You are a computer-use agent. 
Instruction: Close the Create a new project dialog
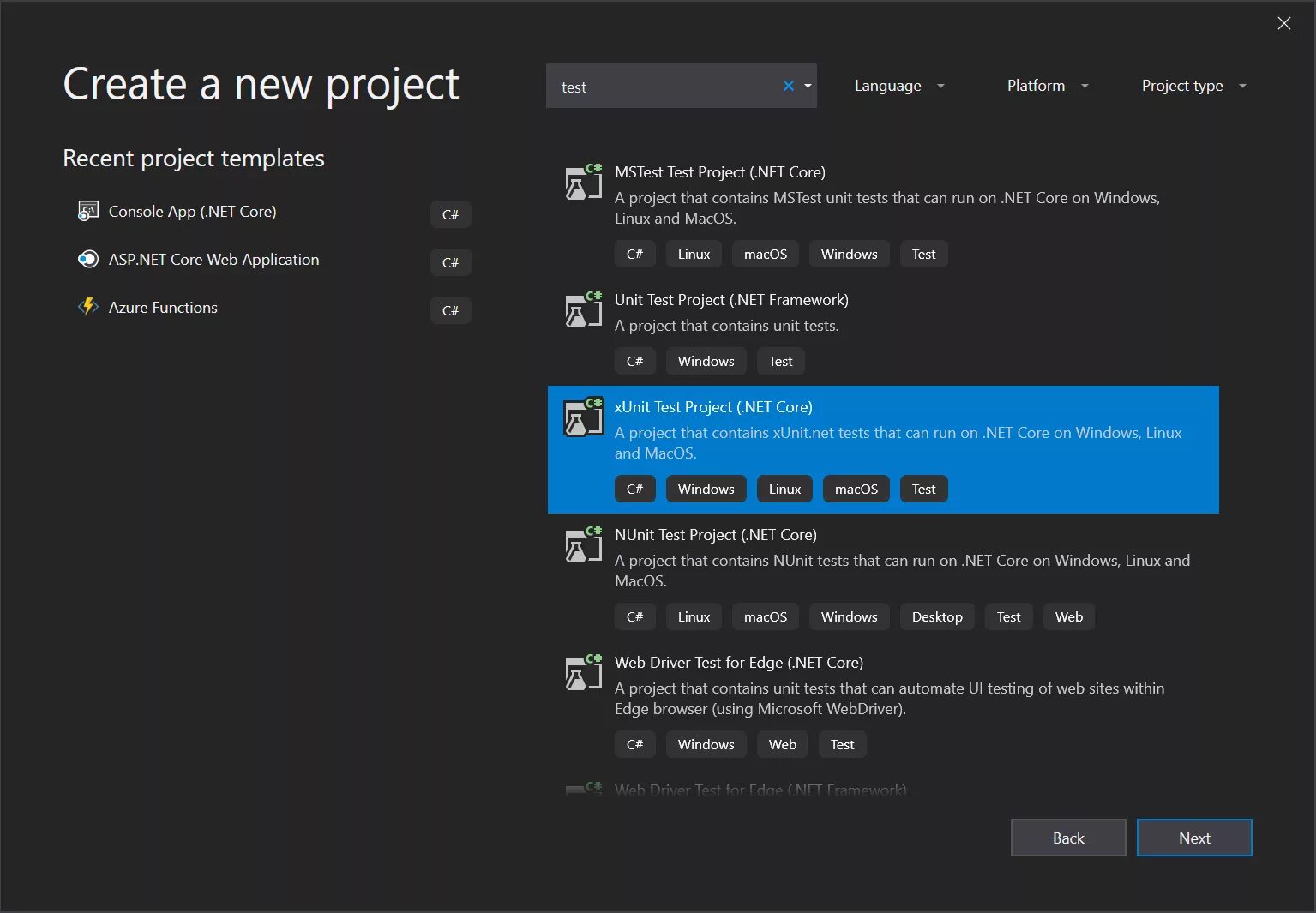point(1283,23)
